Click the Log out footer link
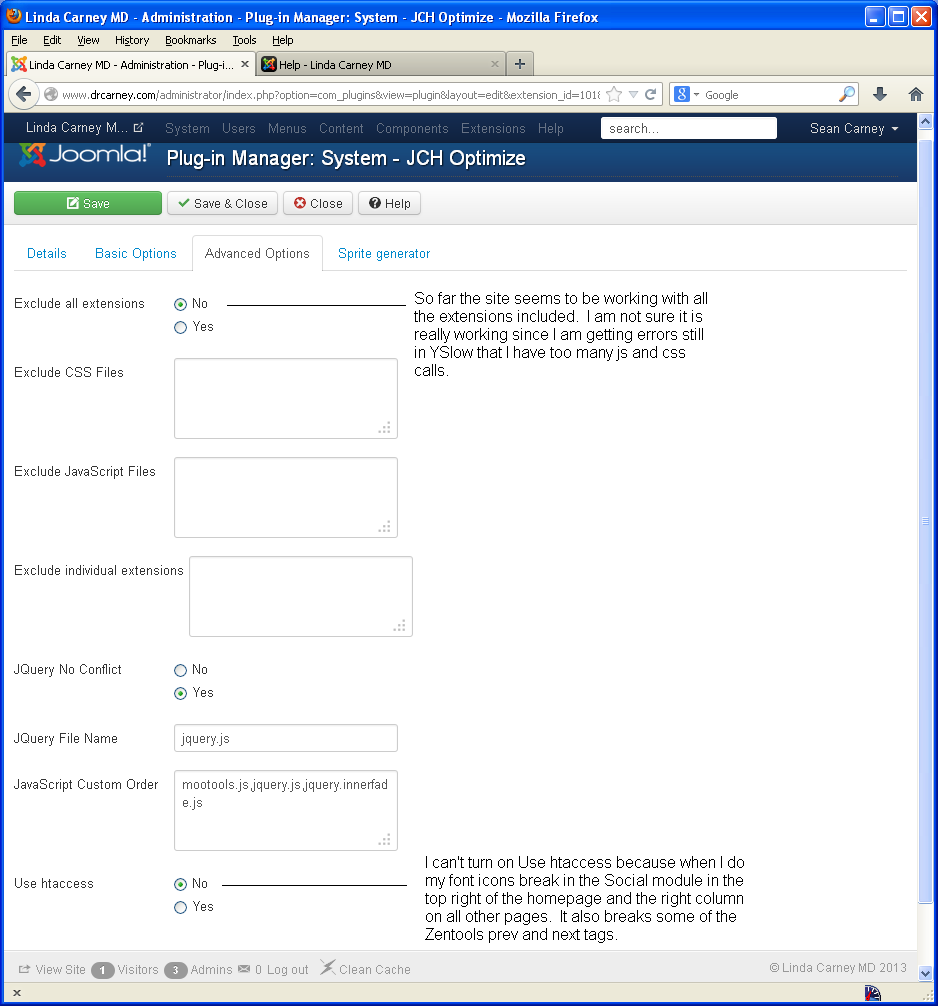The width and height of the screenshot is (938, 1006). coord(287,969)
